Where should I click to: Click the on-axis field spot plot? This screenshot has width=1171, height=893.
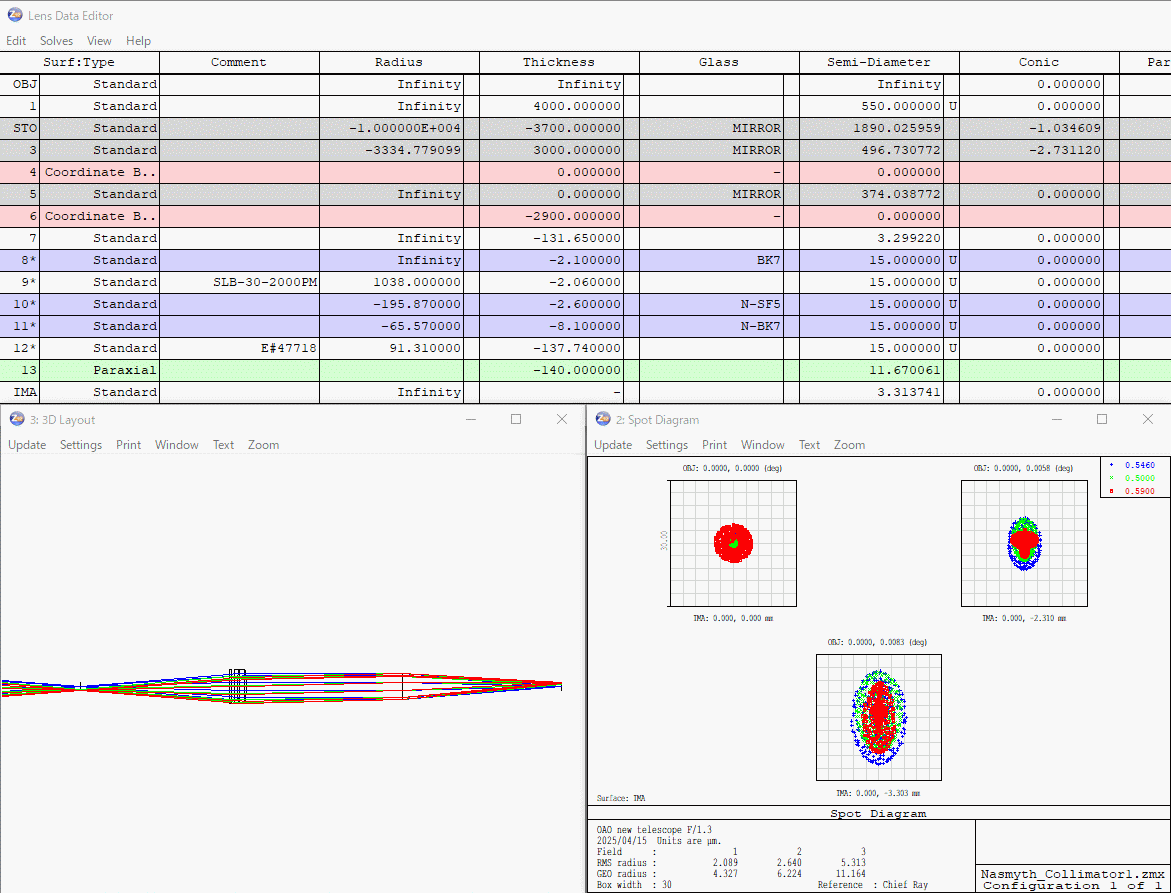[x=733, y=544]
